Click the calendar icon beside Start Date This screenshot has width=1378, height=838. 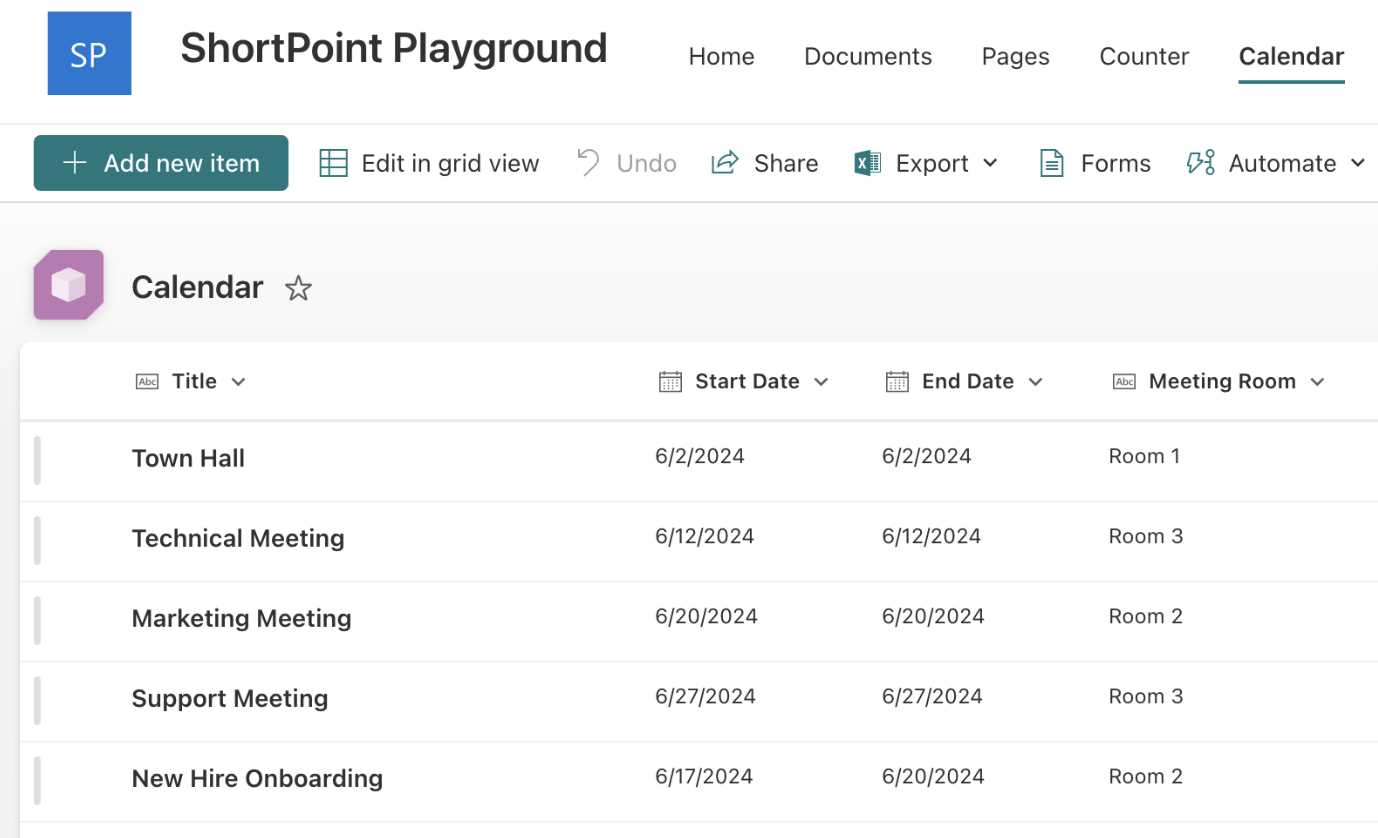pos(670,381)
